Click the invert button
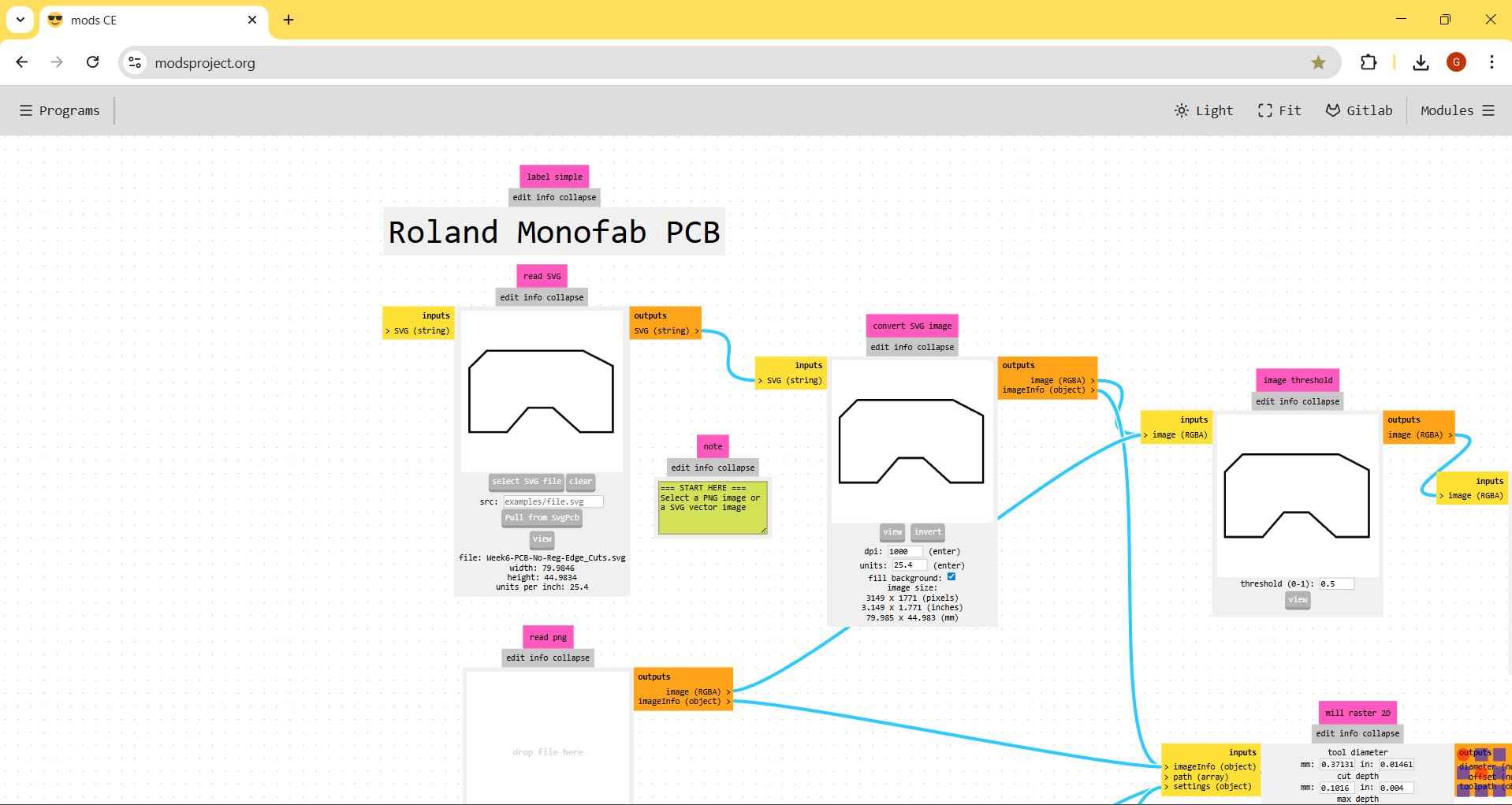 tap(928, 532)
